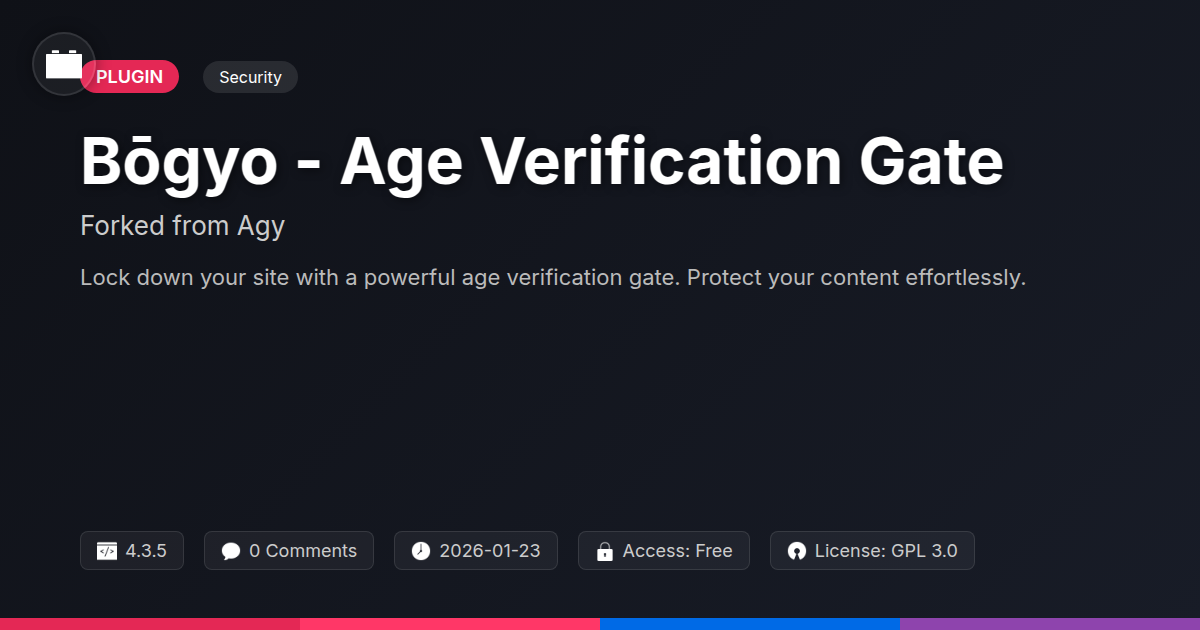This screenshot has width=1200, height=630.
Task: Open the Security category tag
Action: tap(250, 77)
